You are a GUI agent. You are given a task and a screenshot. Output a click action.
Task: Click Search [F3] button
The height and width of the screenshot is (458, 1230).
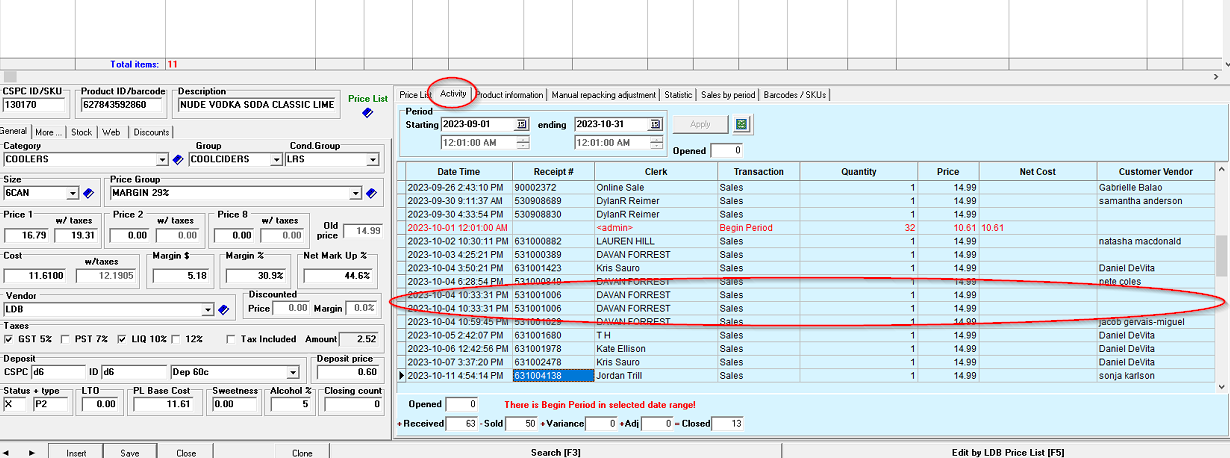point(555,452)
